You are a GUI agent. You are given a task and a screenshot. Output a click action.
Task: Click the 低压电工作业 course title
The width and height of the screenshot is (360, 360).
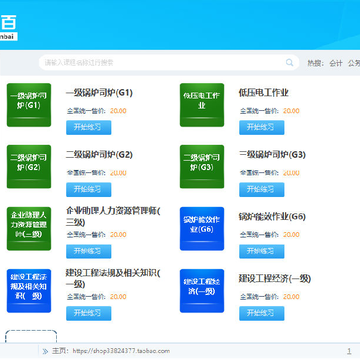pyautogui.click(x=263, y=93)
